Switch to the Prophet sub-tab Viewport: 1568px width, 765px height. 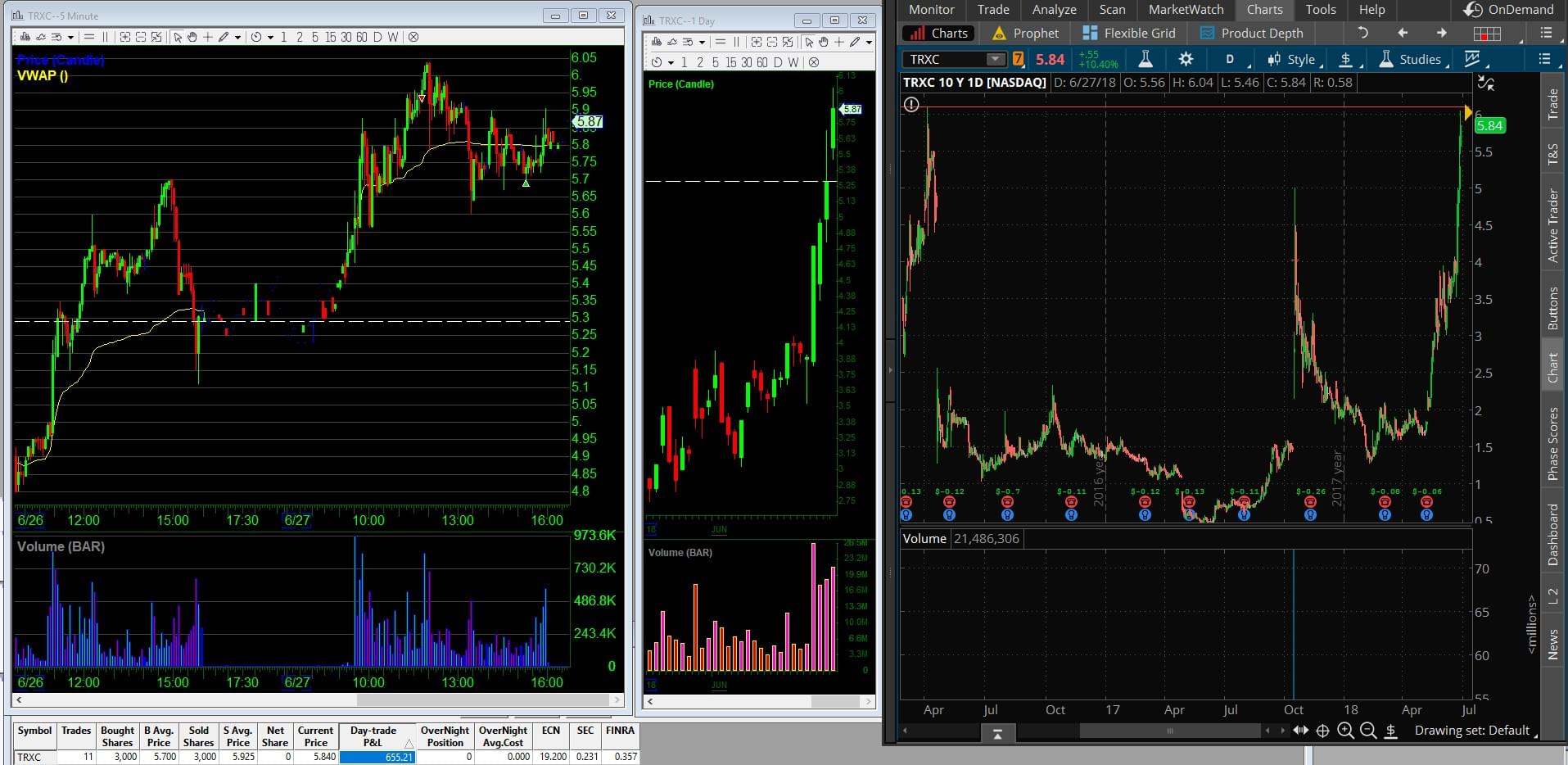(1025, 34)
